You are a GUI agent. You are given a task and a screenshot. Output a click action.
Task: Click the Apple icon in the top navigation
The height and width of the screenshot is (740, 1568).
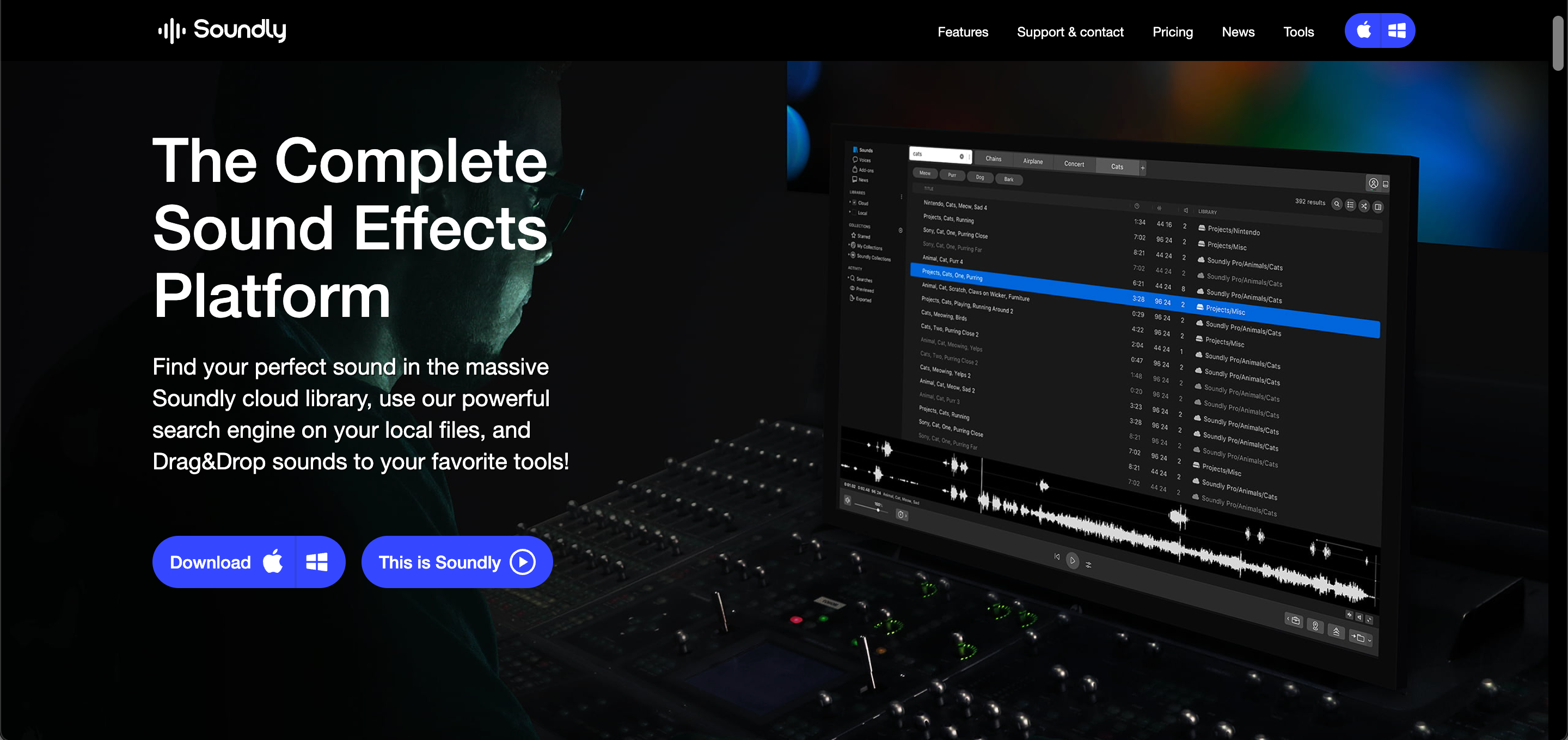click(x=1363, y=30)
